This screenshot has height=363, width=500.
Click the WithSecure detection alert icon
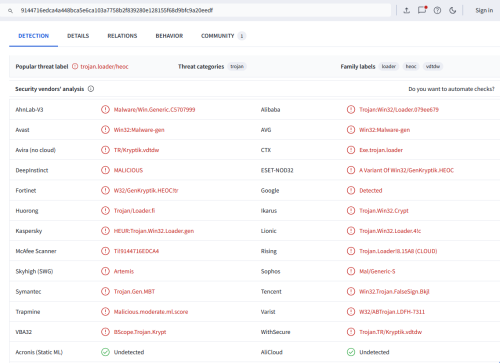tap(351, 332)
